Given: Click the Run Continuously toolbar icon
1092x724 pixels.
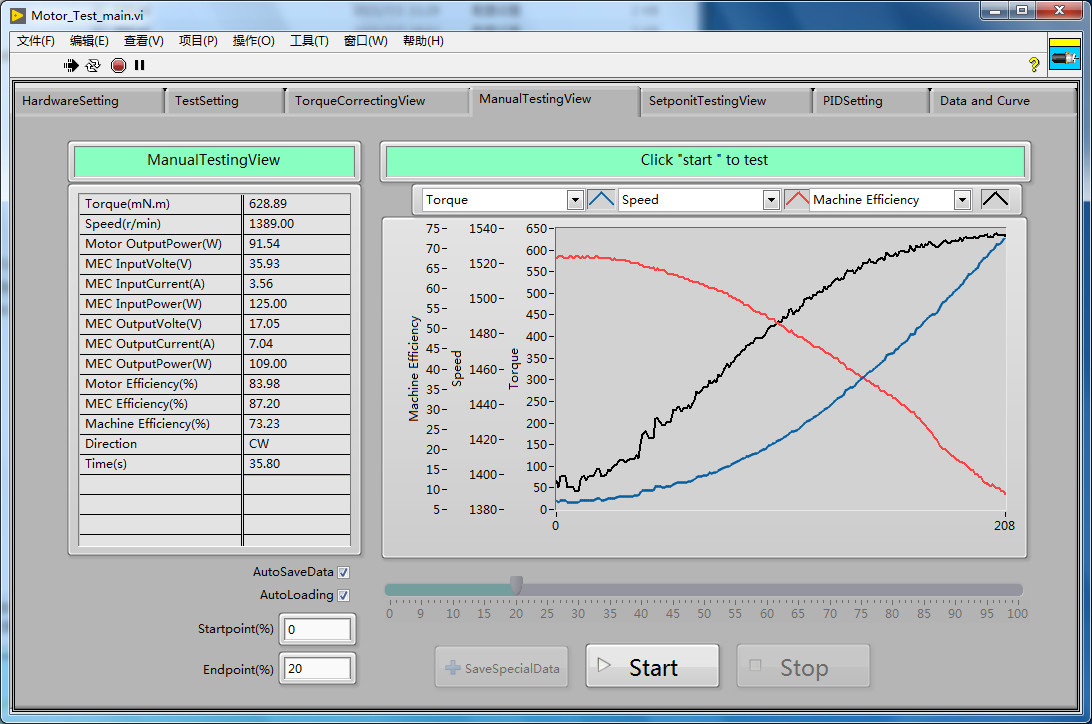Looking at the screenshot, I should tap(93, 65).
